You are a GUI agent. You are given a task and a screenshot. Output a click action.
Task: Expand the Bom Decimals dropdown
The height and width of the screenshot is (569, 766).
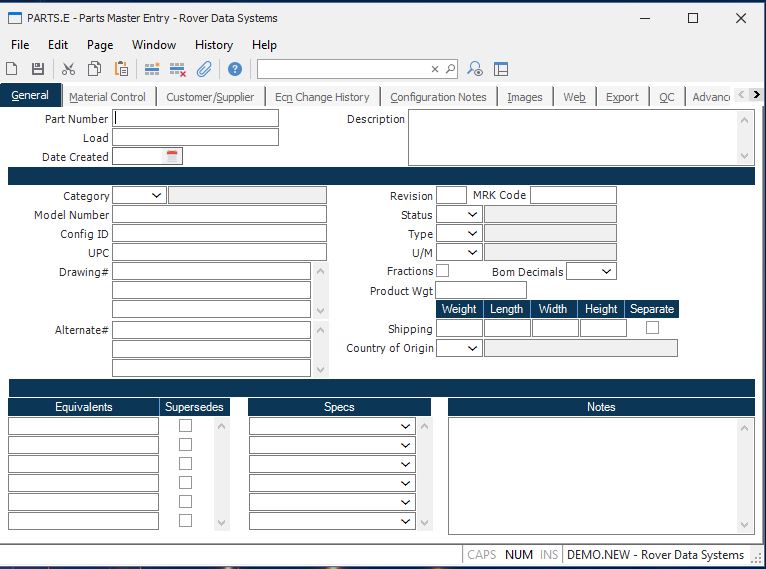(605, 272)
